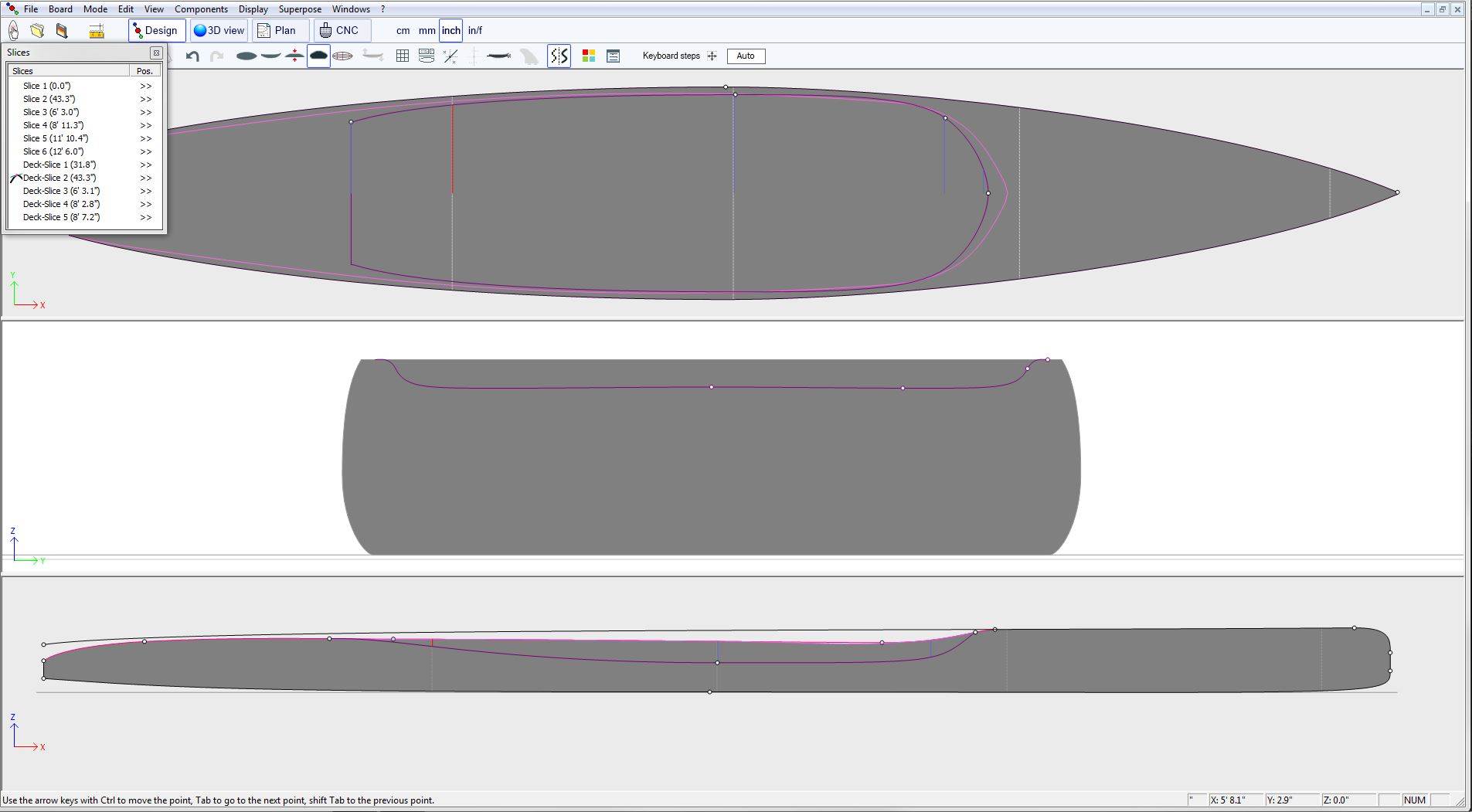Switch to 3D view mode
The height and width of the screenshot is (812, 1472).
(x=219, y=31)
